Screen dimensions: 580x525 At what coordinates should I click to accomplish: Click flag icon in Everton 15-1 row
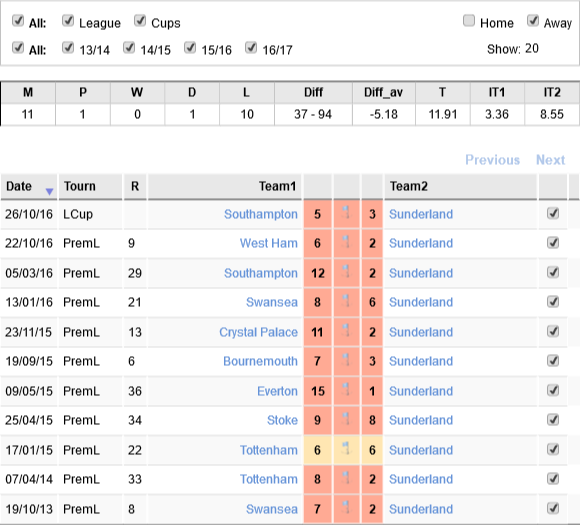tap(346, 389)
